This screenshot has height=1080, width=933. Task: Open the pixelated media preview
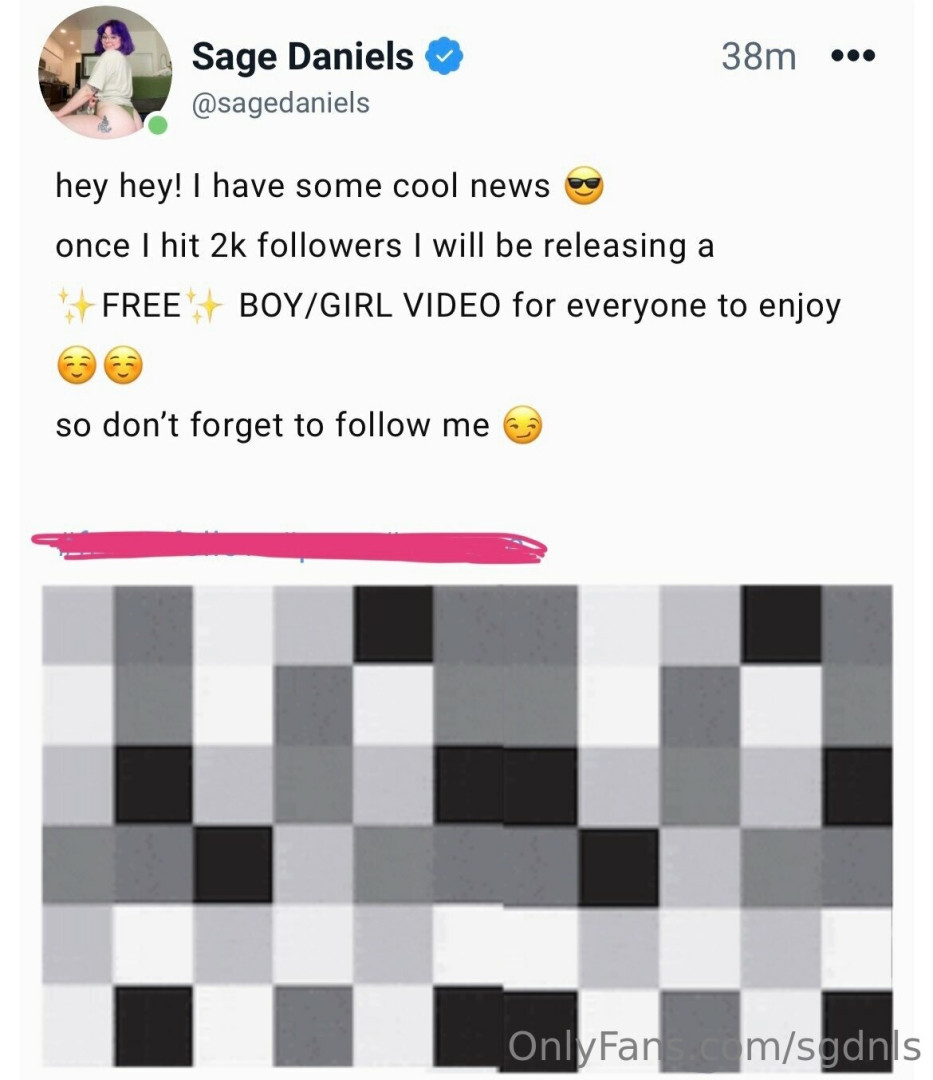(467, 825)
